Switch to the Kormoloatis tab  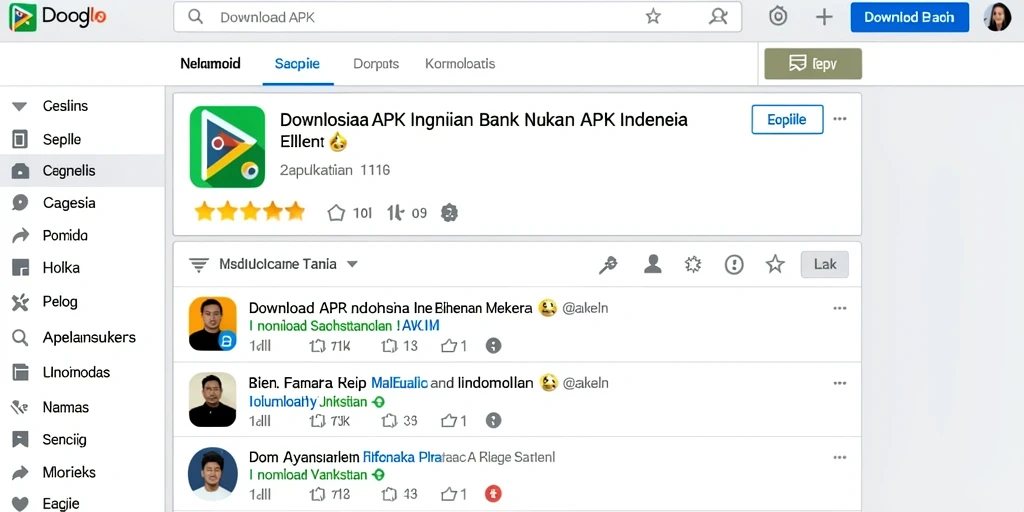click(460, 64)
